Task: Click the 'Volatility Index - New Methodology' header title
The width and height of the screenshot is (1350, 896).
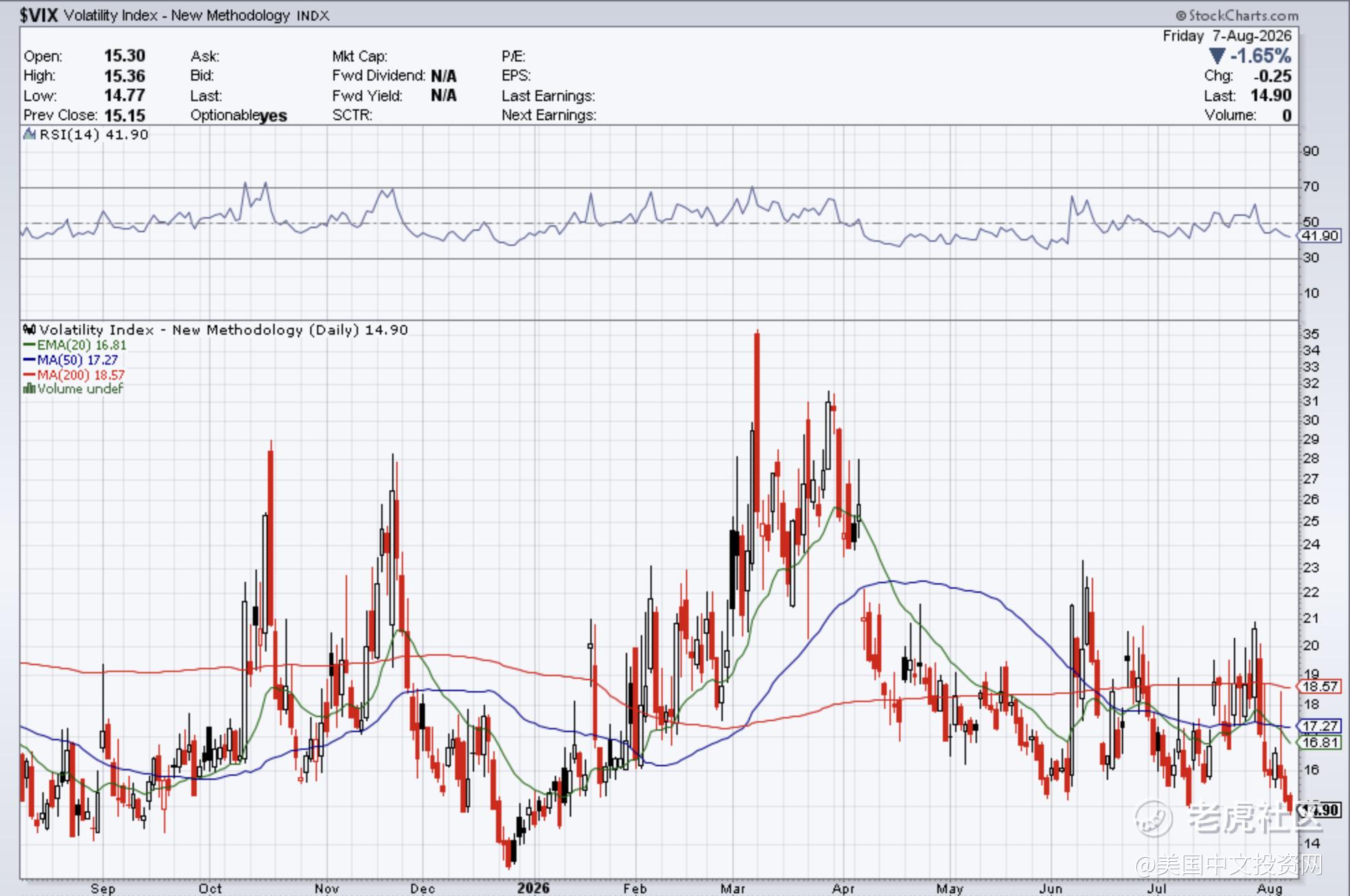Action: click(177, 16)
